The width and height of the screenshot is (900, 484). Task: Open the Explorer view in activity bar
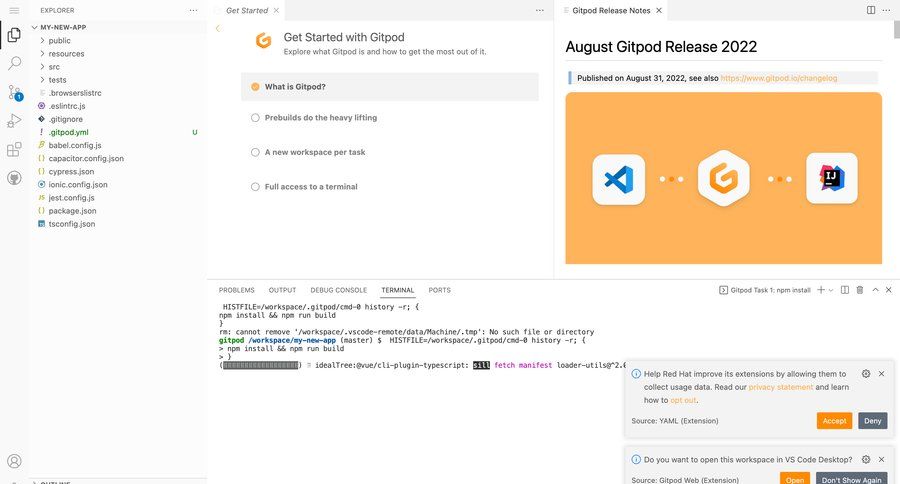(x=14, y=36)
